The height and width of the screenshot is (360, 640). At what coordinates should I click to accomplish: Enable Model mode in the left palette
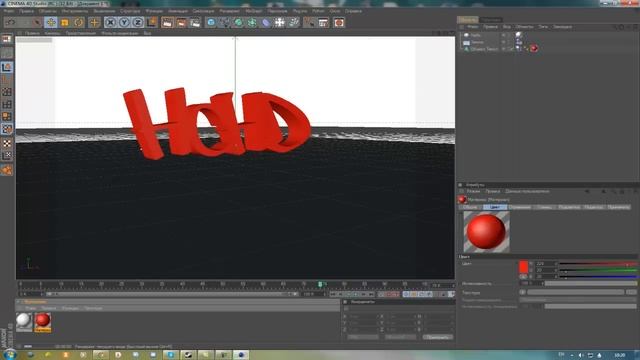pos(7,67)
